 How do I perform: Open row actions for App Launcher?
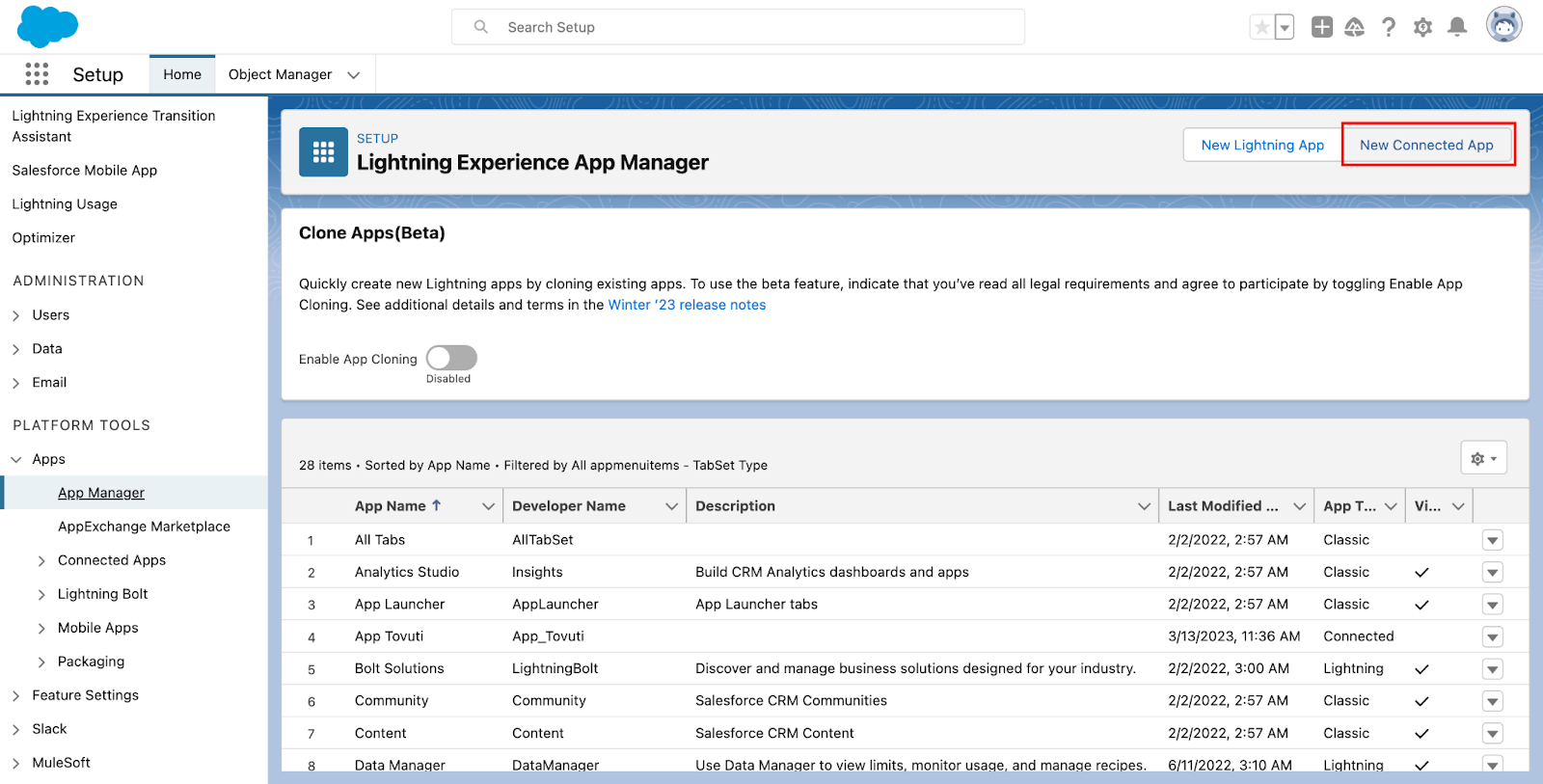1493,606
